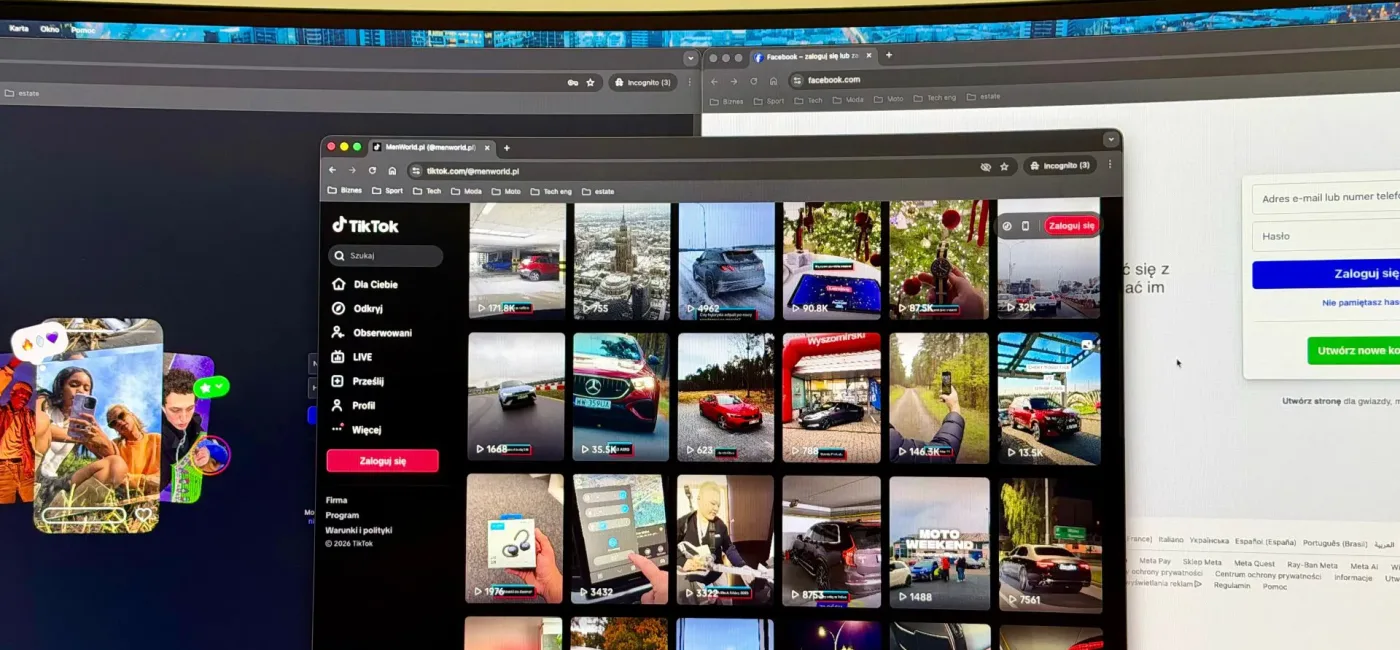The height and width of the screenshot is (650, 1400).
Task: Click the TikTok Szukaj search field
Action: tap(386, 256)
